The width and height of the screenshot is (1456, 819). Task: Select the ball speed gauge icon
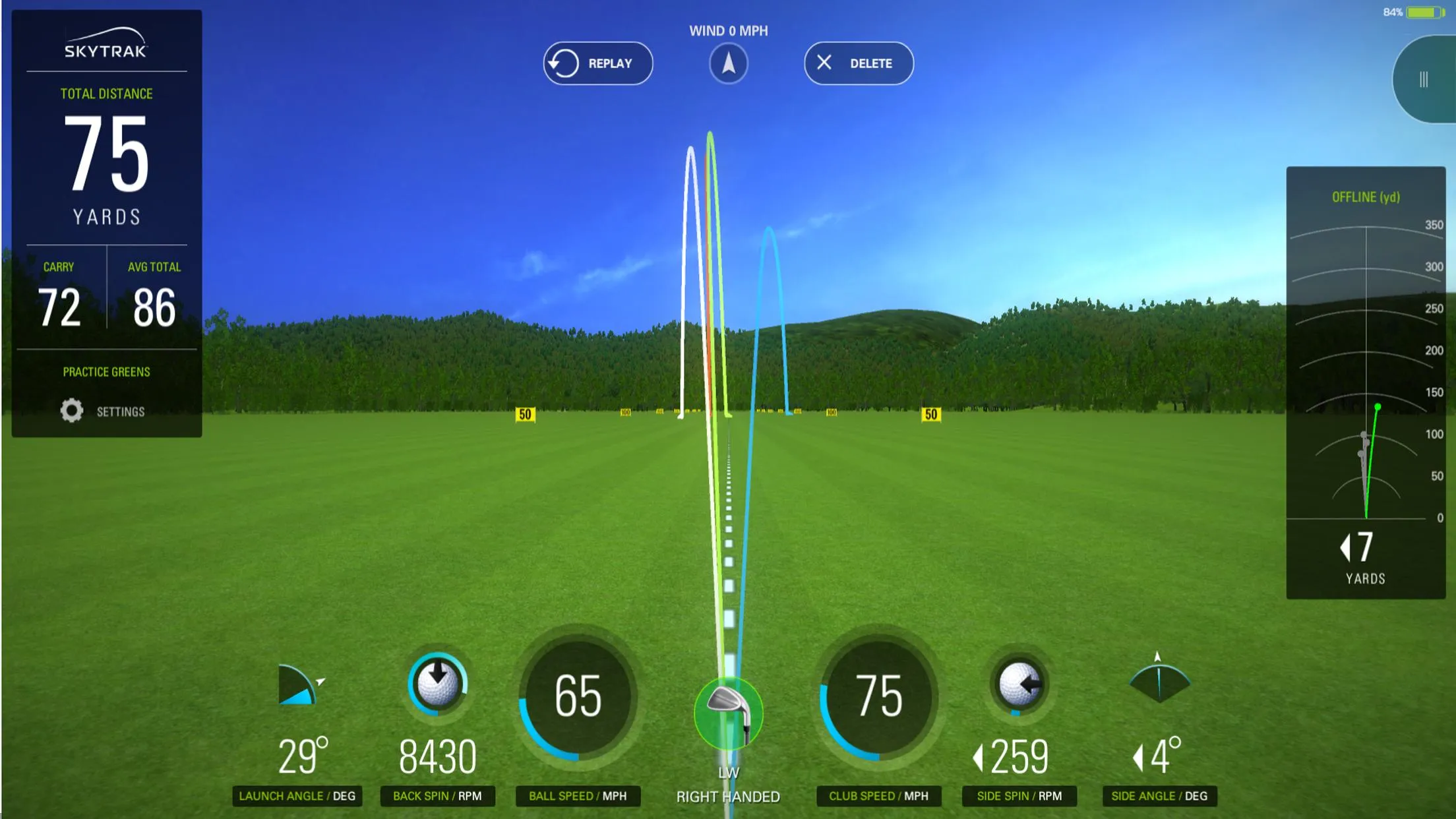[x=578, y=699]
